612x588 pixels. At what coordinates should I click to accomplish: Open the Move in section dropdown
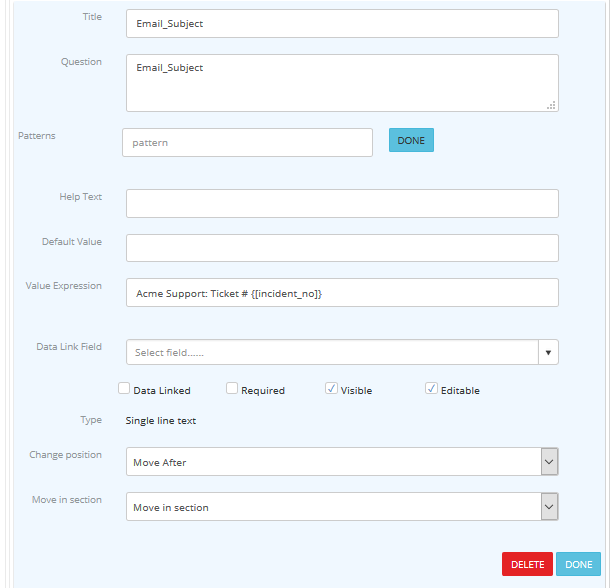tap(342, 507)
